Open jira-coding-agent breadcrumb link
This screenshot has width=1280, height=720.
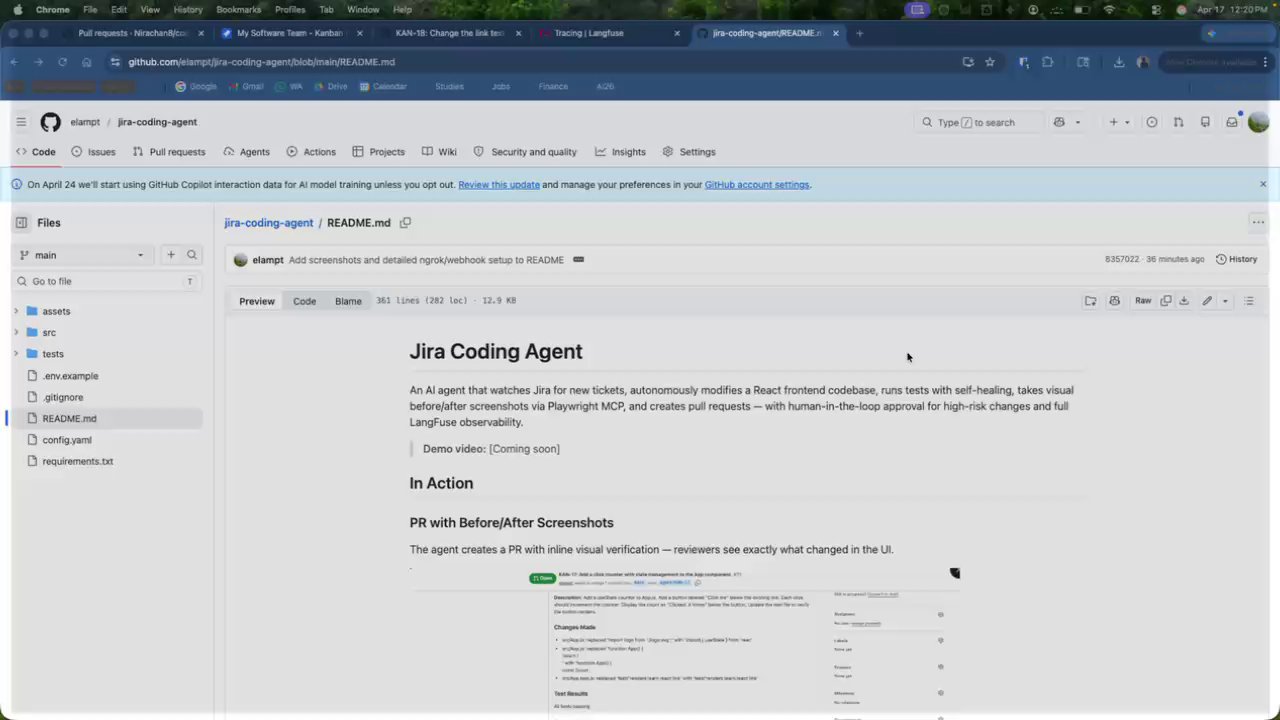268,223
